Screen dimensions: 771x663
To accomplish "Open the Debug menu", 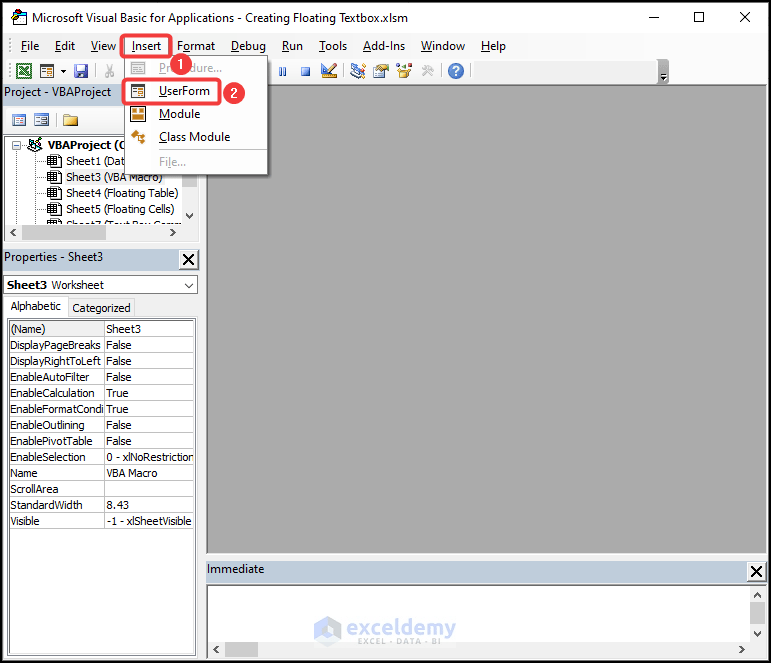I will tap(248, 46).
